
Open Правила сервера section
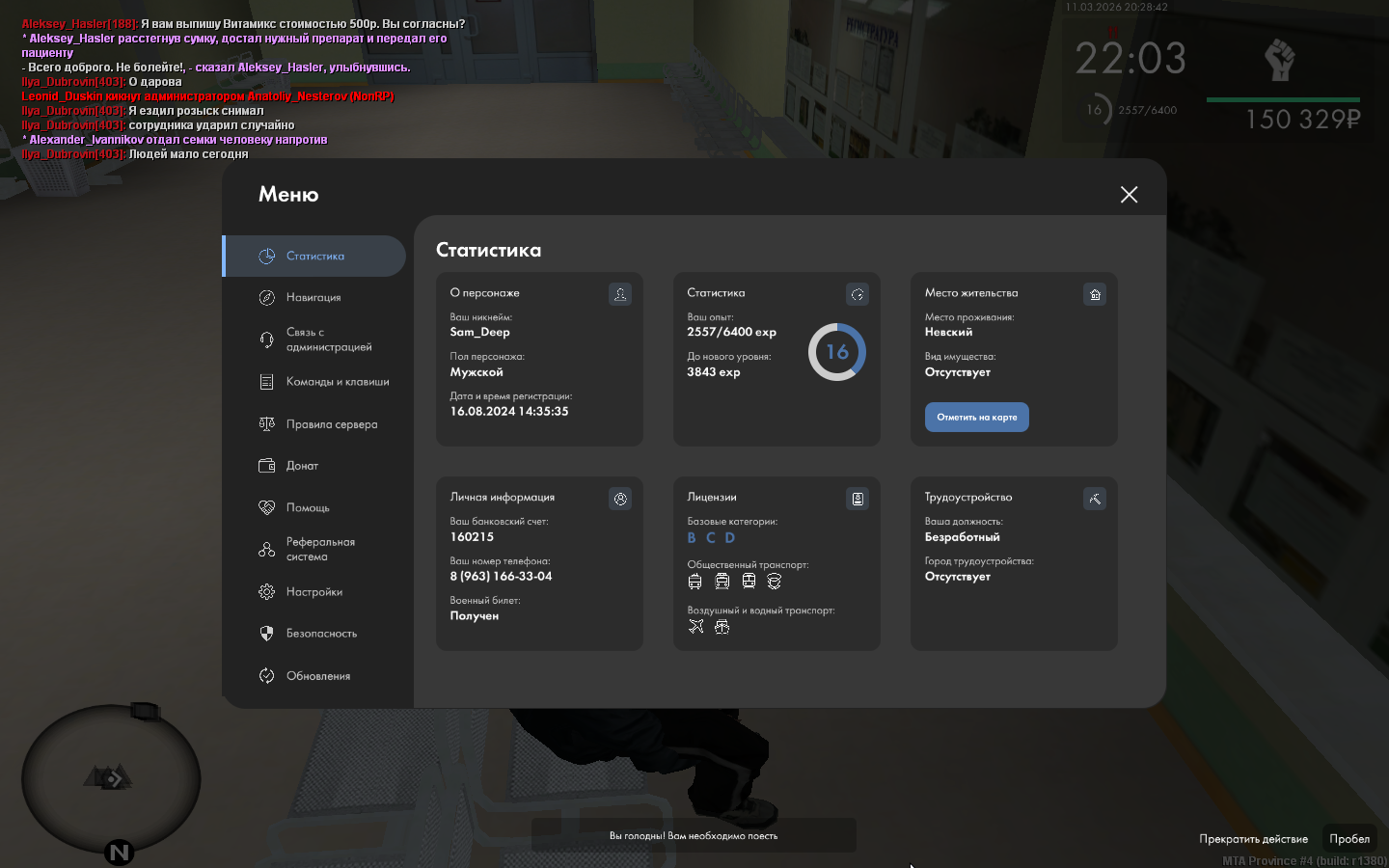pos(331,424)
